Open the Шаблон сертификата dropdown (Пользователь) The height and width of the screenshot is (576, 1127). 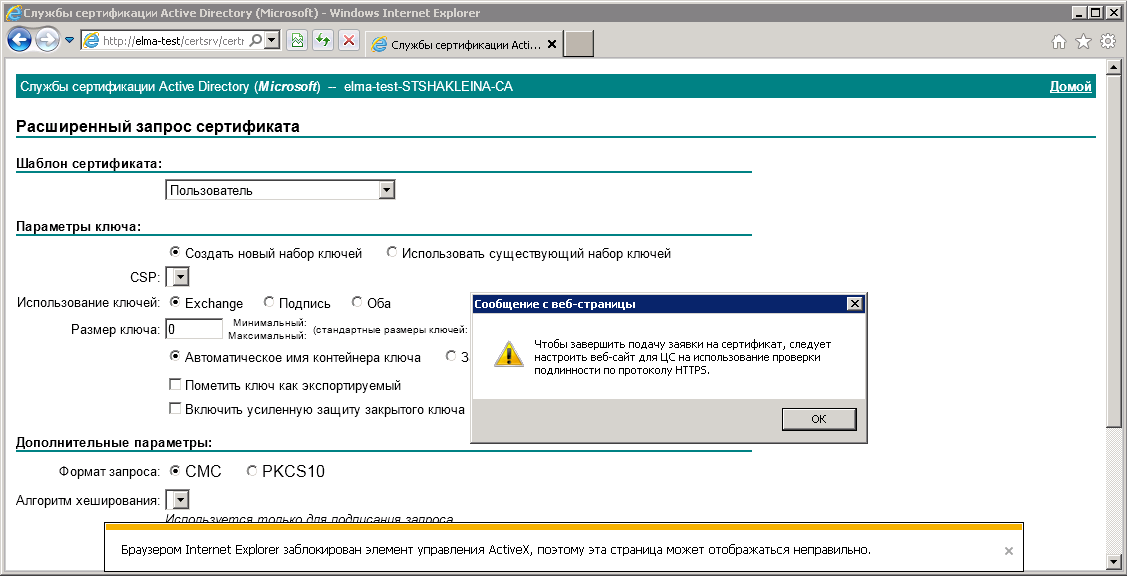pos(281,190)
